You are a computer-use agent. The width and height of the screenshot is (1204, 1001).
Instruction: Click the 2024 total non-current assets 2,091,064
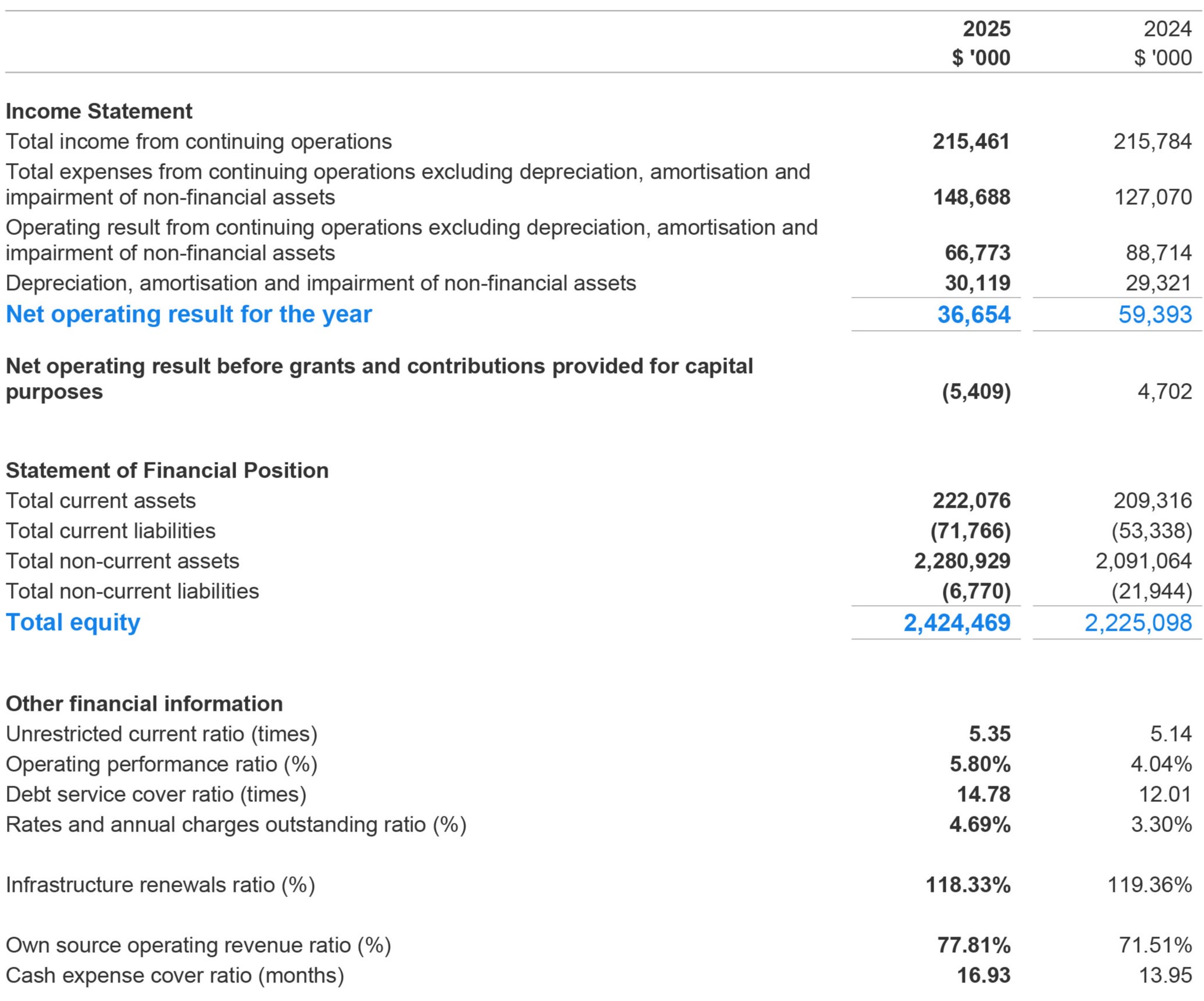pyautogui.click(x=1143, y=561)
